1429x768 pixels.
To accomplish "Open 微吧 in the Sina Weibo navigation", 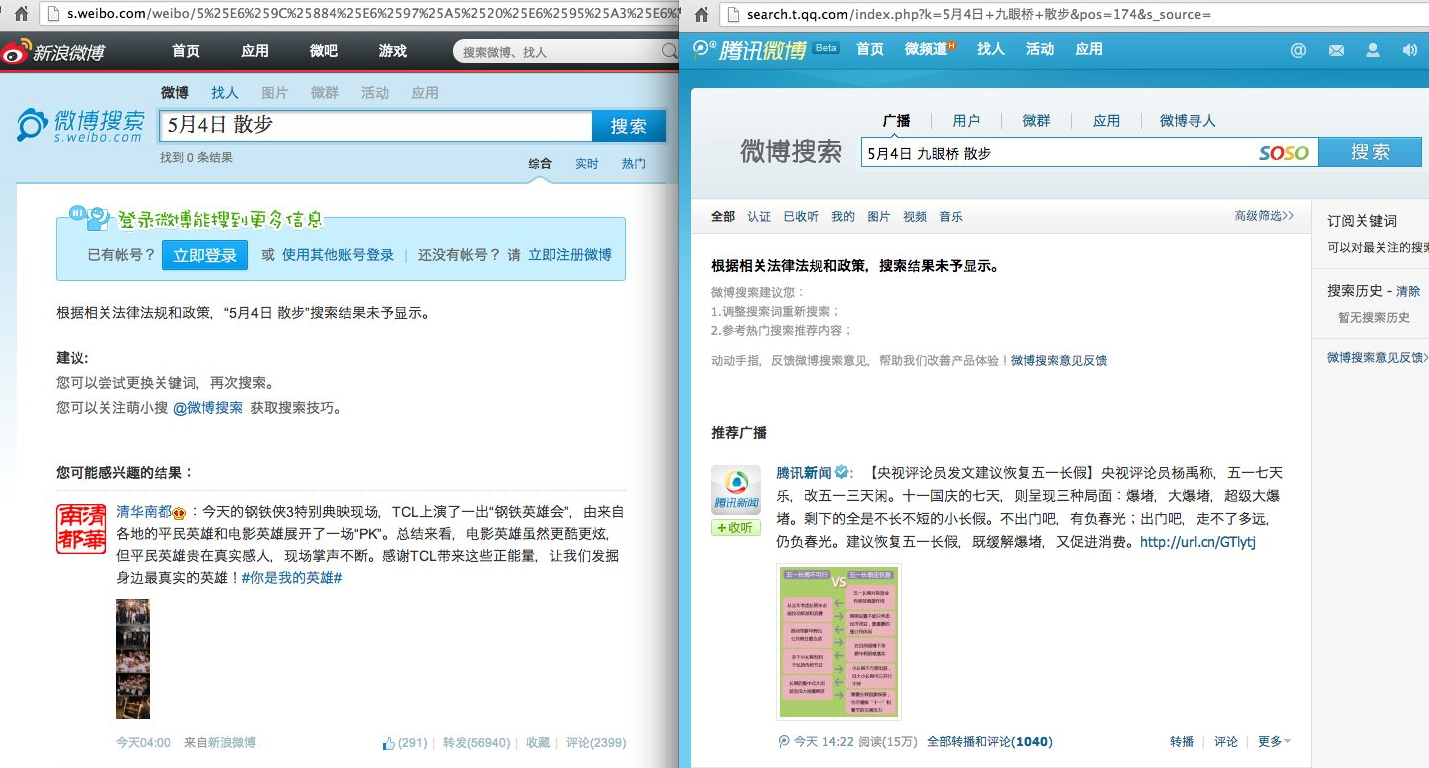I will (324, 51).
